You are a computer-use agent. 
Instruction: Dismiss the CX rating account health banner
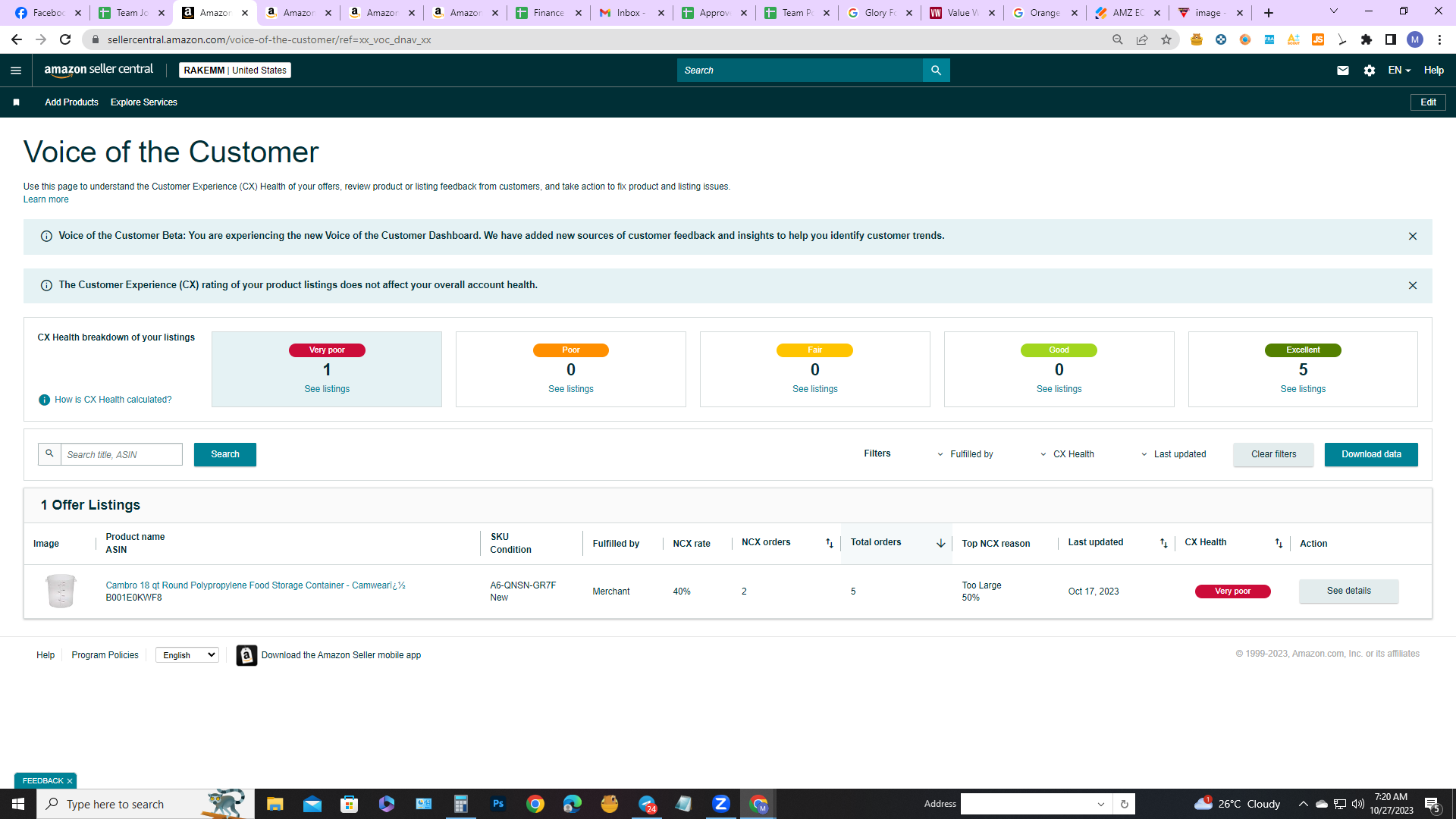(1412, 286)
